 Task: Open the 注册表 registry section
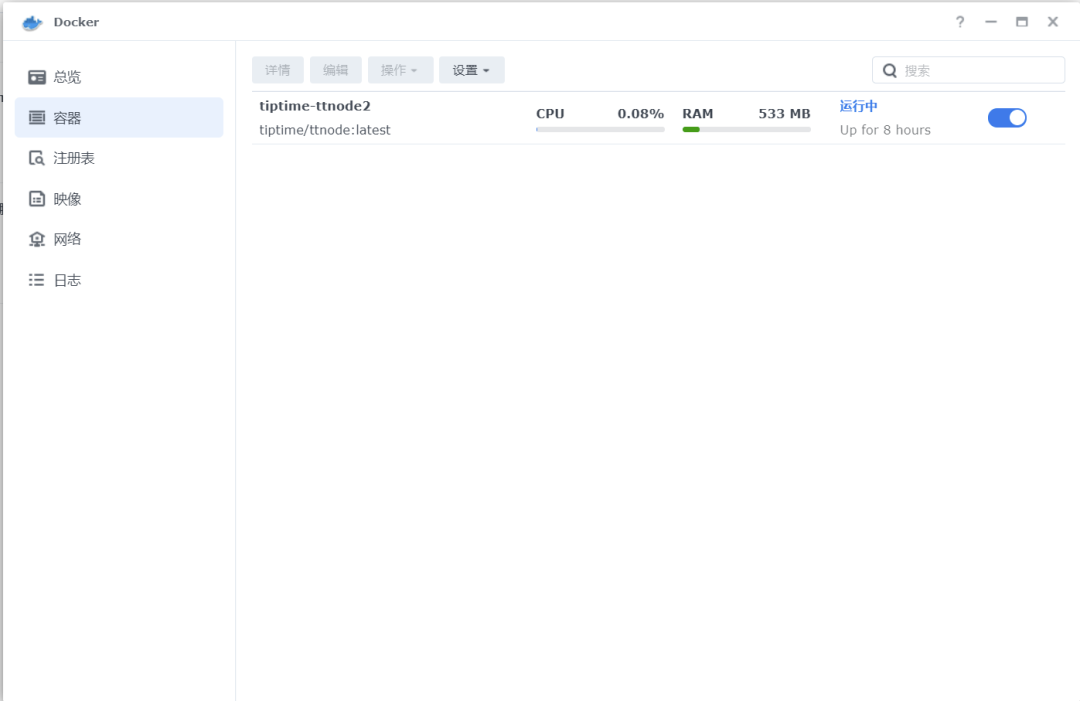click(119, 158)
